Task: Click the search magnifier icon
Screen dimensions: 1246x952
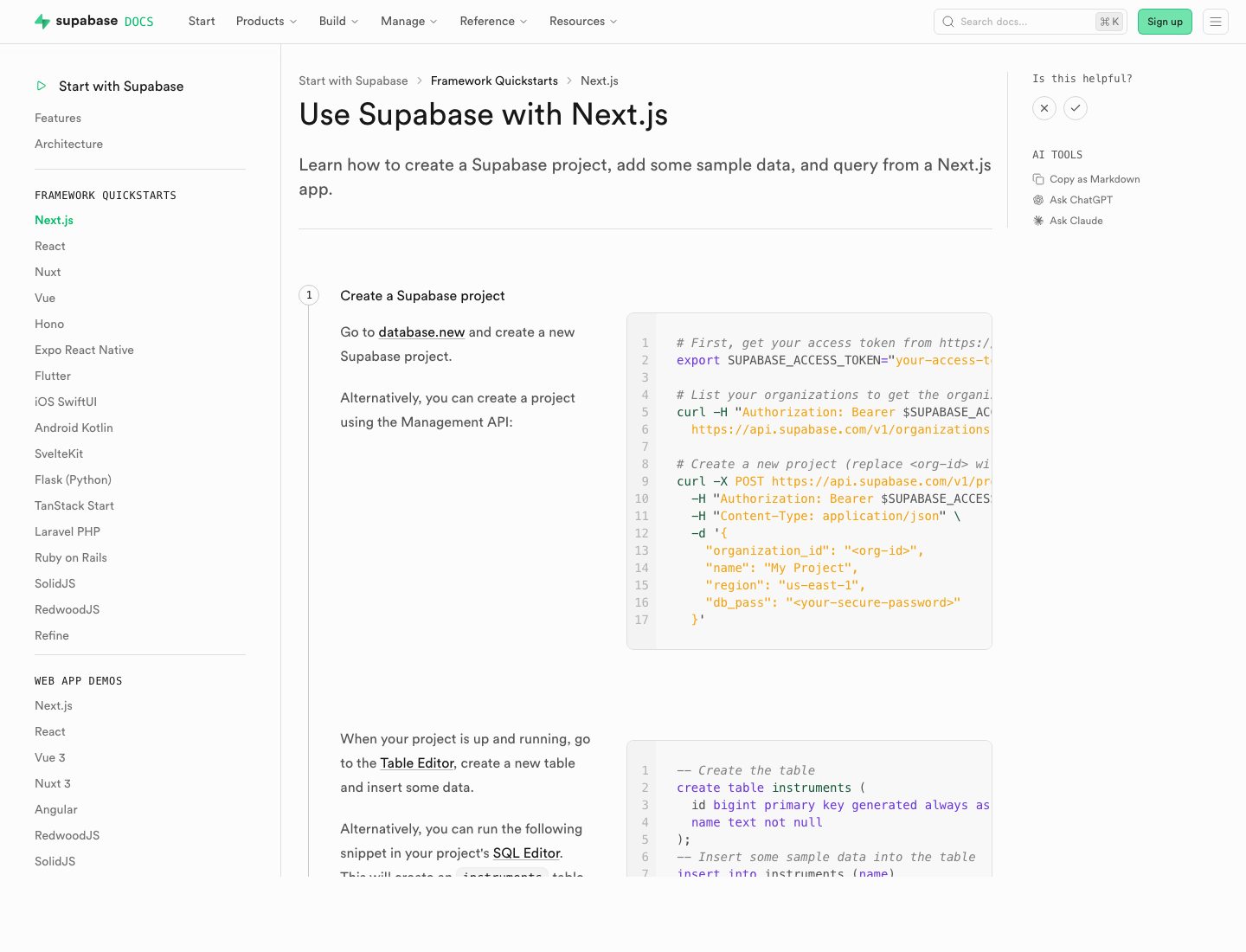Action: (948, 22)
